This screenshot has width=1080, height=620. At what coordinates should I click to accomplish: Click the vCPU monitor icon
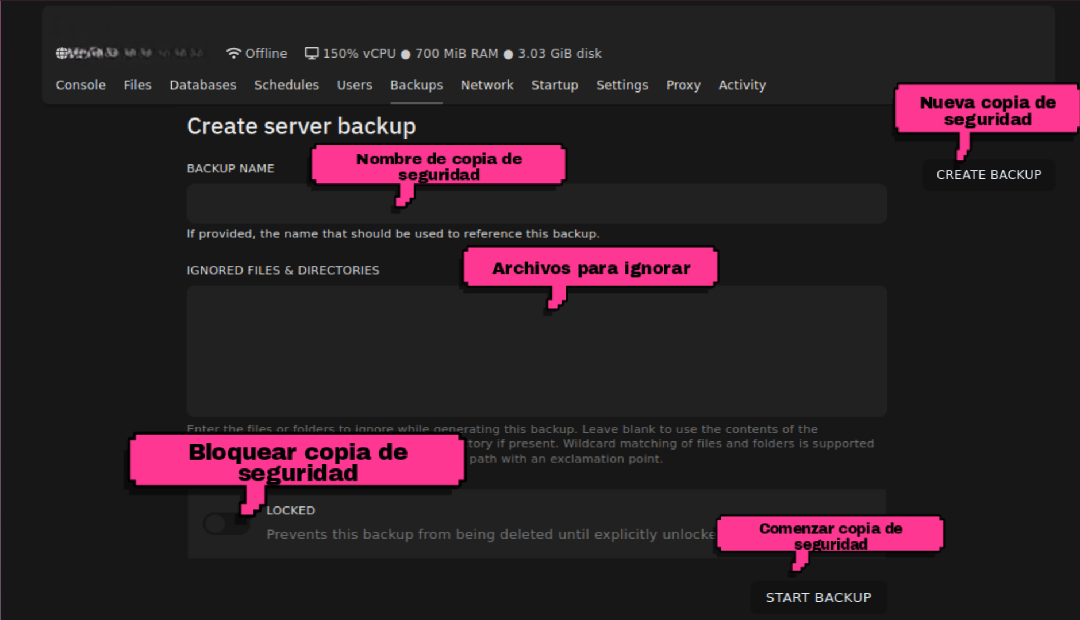(x=311, y=53)
